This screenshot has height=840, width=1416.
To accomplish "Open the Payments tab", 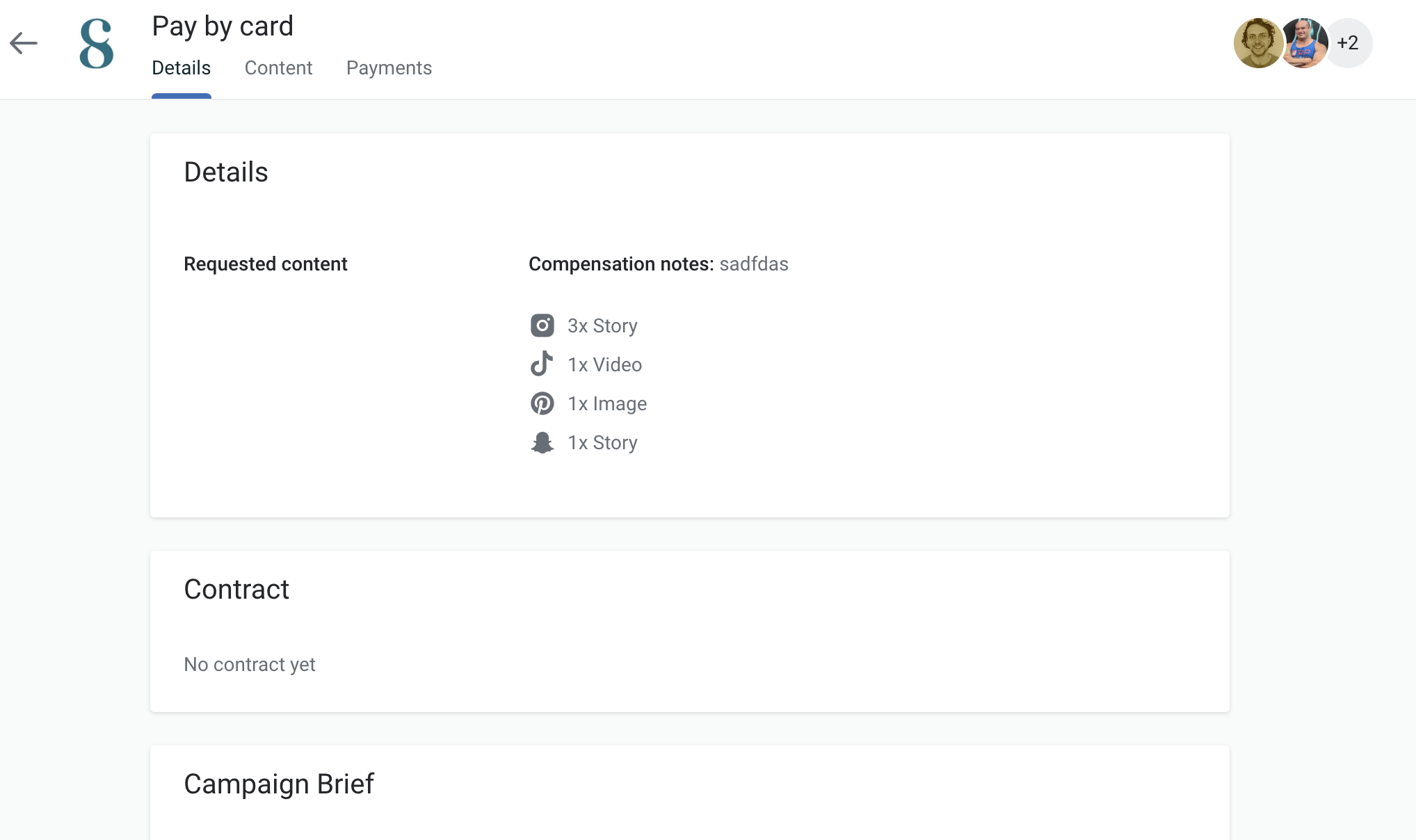I will coord(389,68).
